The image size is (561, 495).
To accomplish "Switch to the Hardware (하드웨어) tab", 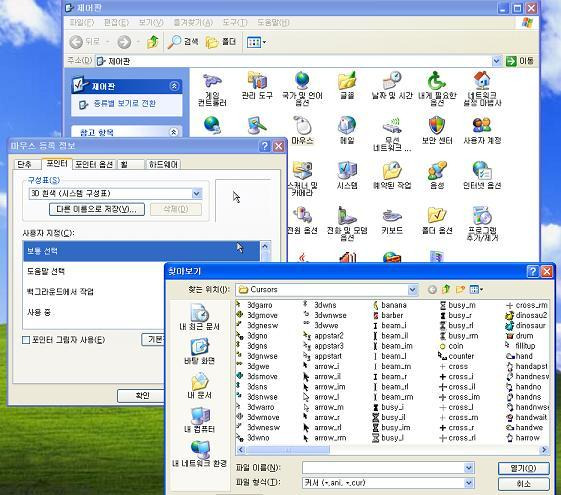I will click(163, 164).
